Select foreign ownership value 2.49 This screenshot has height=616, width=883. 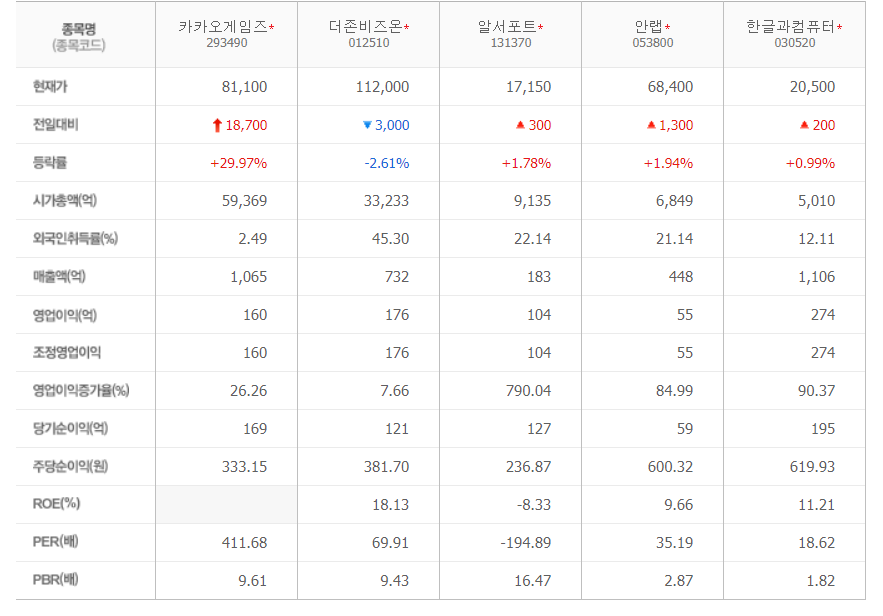coord(252,239)
